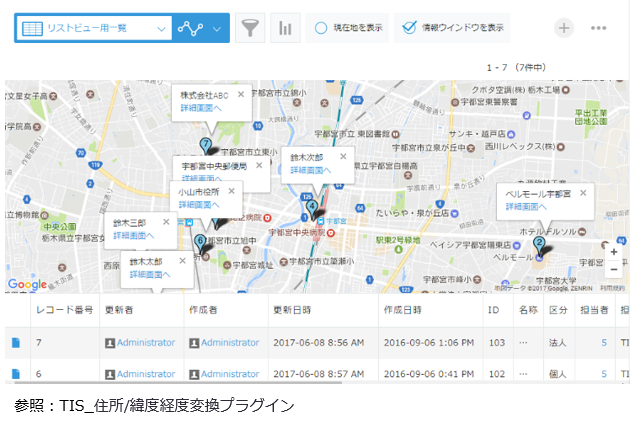
Task: Select cell 2016-09-06 0:41 PM
Action: click(429, 374)
